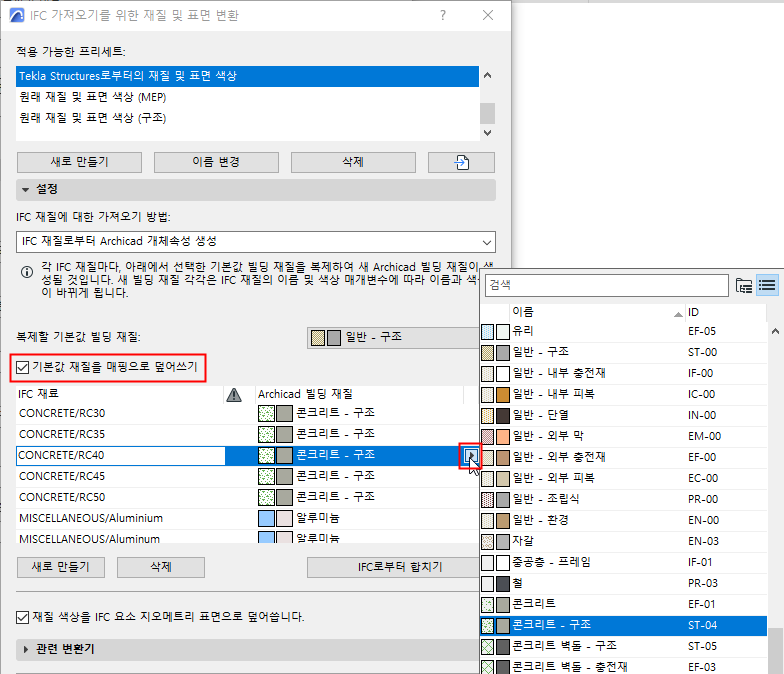Open help via the question mark icon

click(x=442, y=16)
